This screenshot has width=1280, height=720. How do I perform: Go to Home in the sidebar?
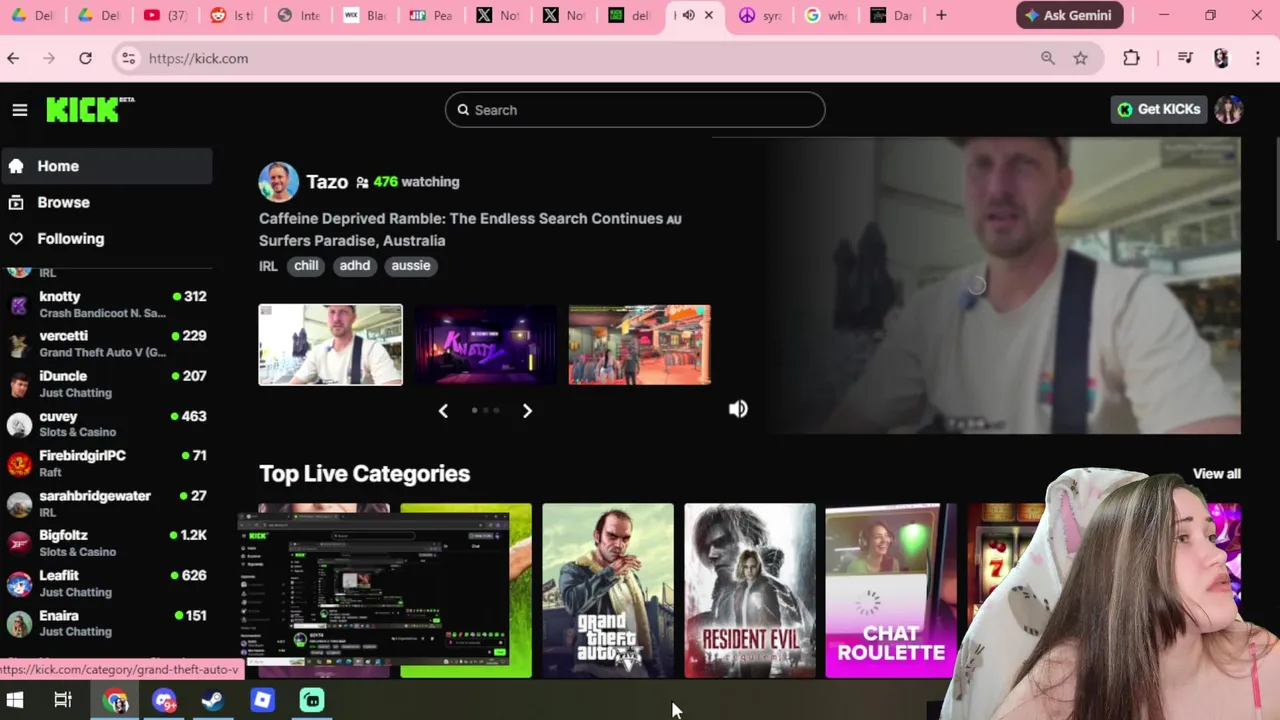coord(106,166)
